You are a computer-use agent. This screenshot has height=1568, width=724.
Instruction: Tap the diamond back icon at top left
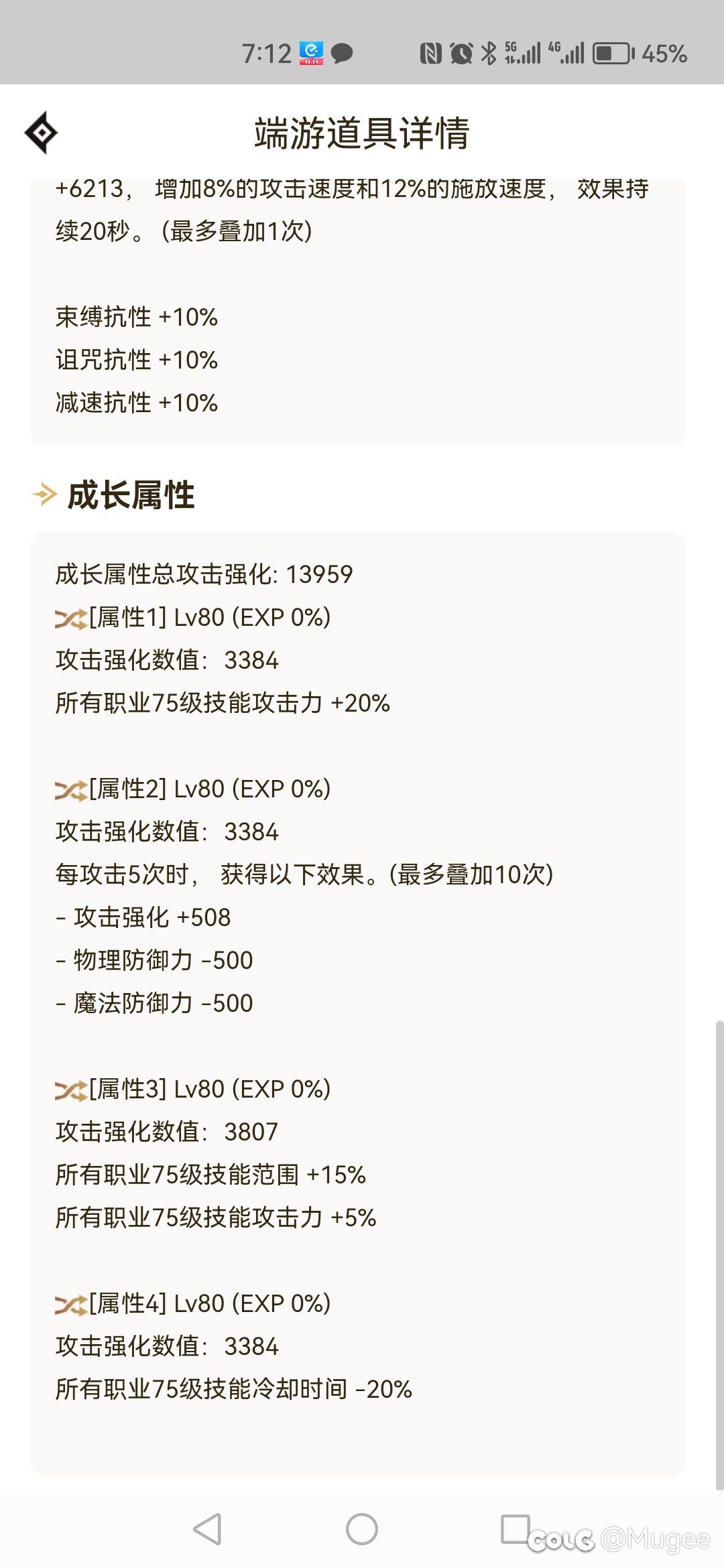coord(41,133)
